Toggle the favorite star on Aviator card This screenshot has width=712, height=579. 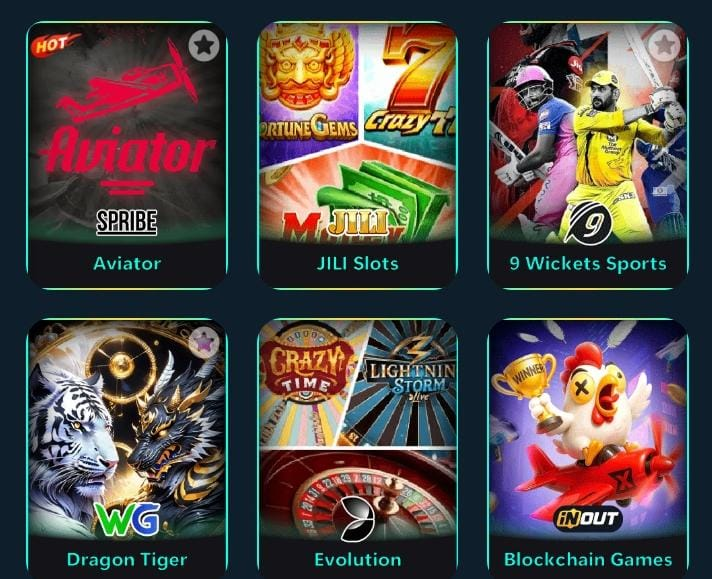(204, 45)
